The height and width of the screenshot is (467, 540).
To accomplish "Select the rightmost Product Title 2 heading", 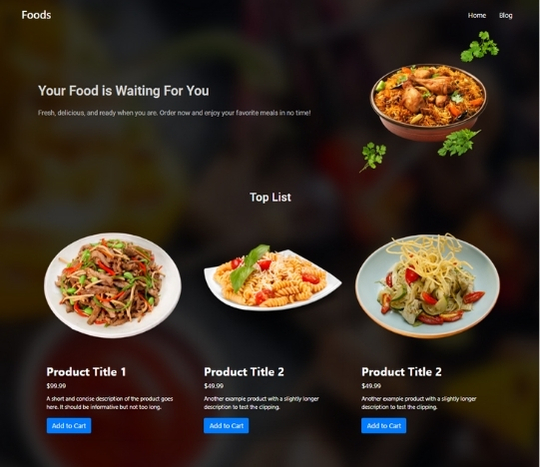I will pos(402,372).
